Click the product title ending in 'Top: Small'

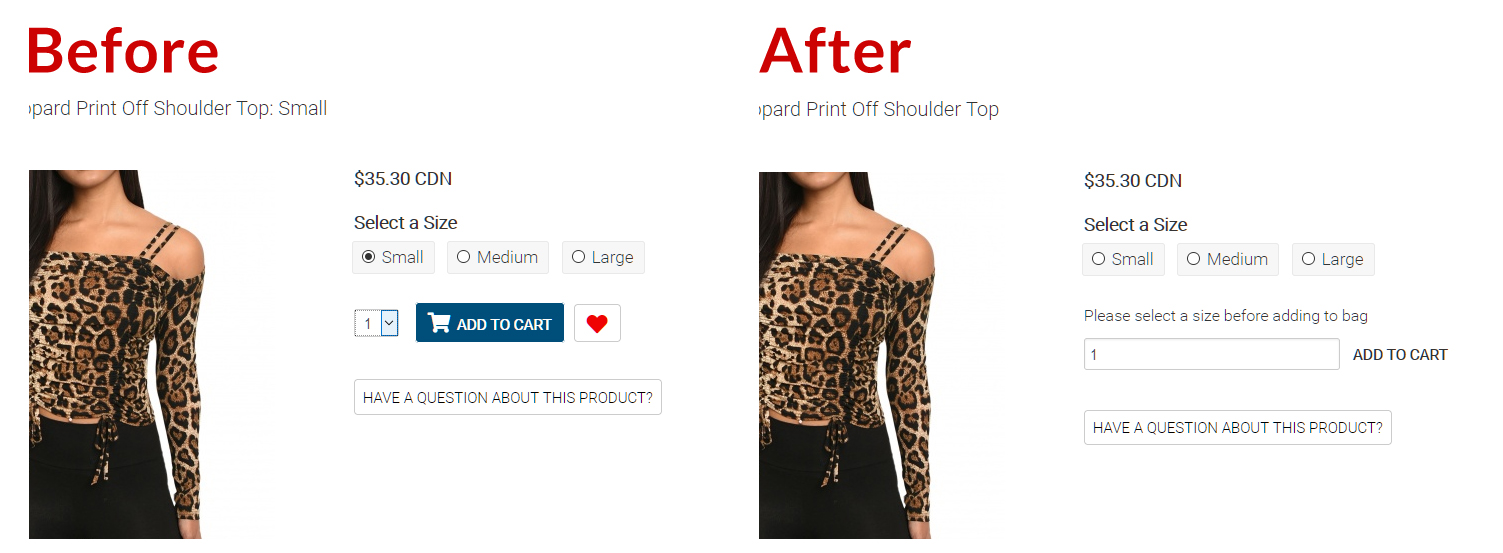click(178, 108)
